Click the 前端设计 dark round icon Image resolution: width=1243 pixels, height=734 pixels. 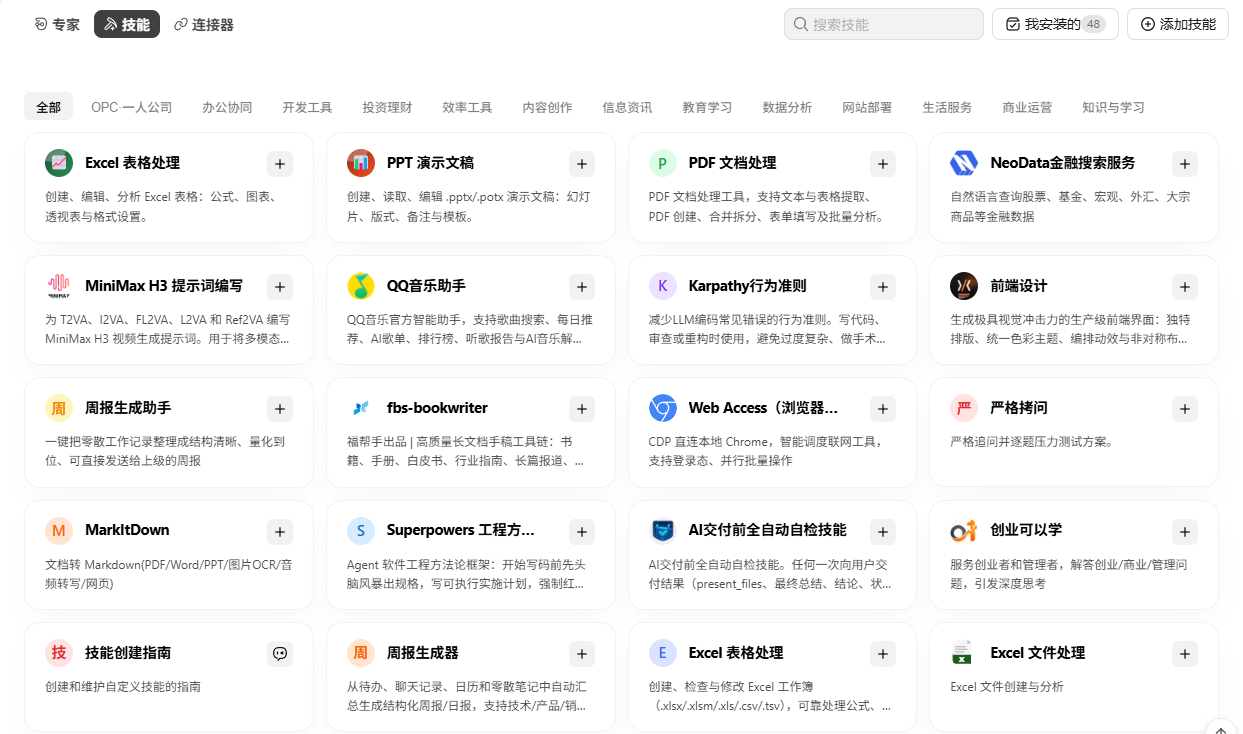click(964, 286)
